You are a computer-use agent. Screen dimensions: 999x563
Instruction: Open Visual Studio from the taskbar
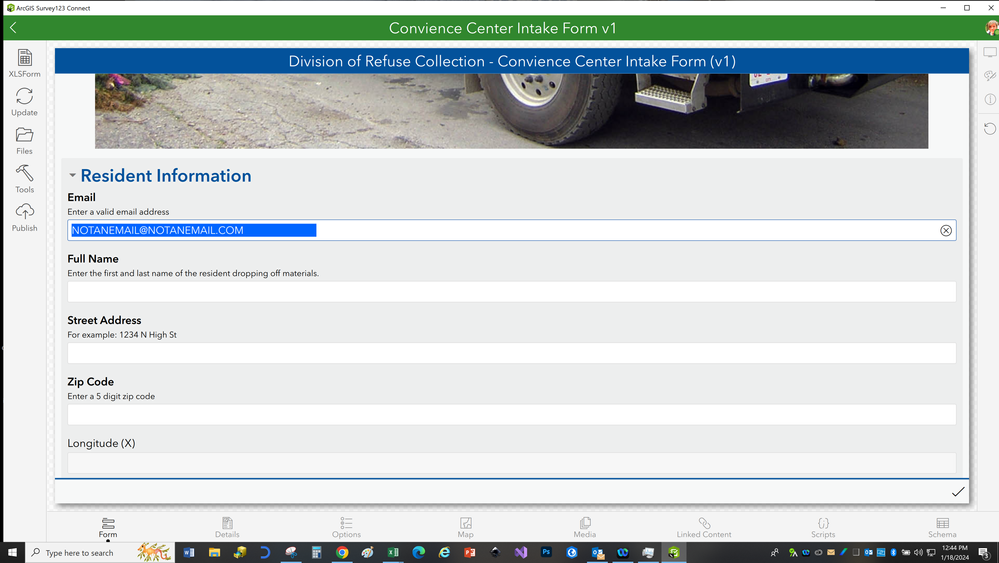coord(521,552)
